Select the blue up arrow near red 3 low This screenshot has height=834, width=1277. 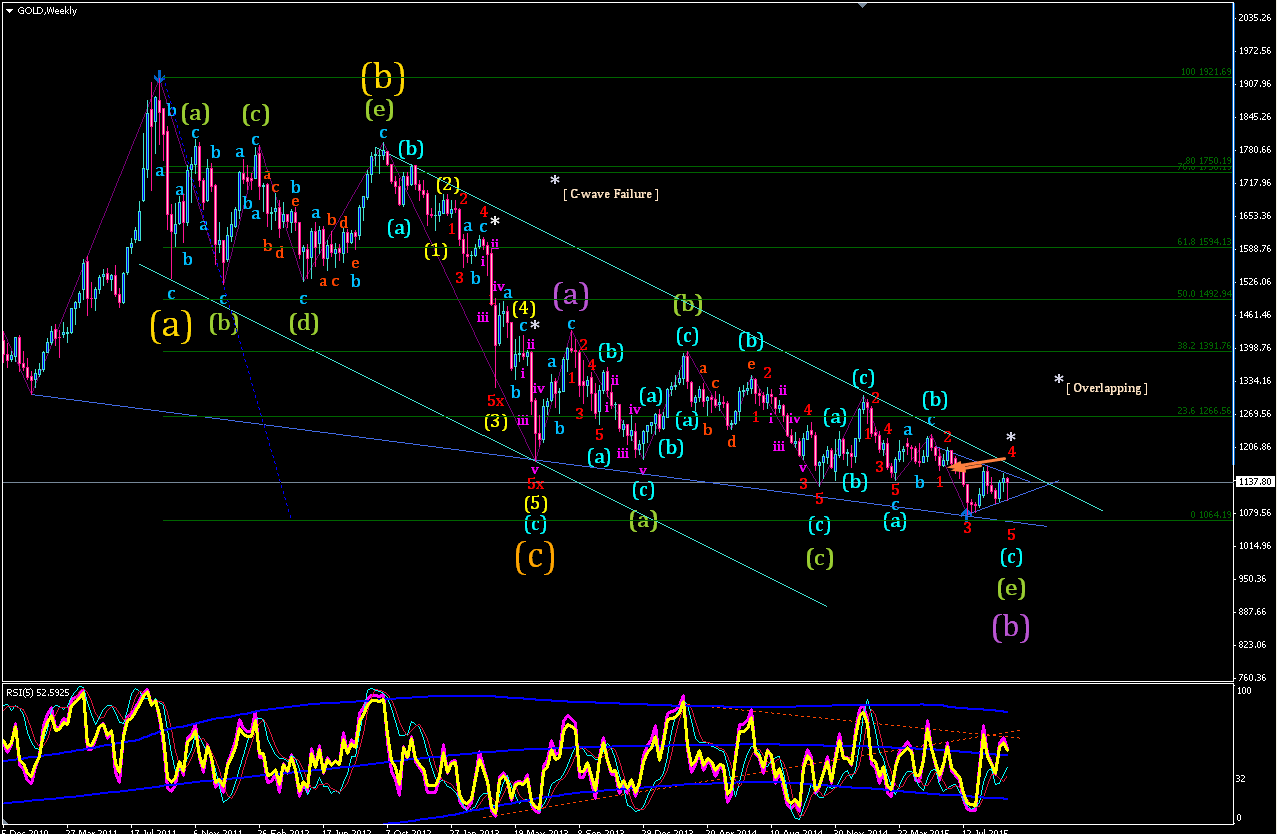coord(965,513)
